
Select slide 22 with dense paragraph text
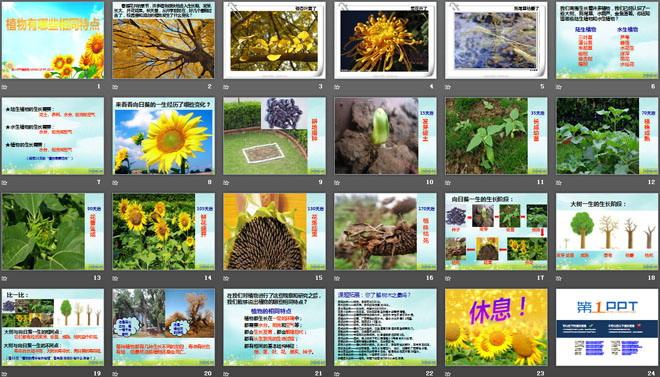385,327
